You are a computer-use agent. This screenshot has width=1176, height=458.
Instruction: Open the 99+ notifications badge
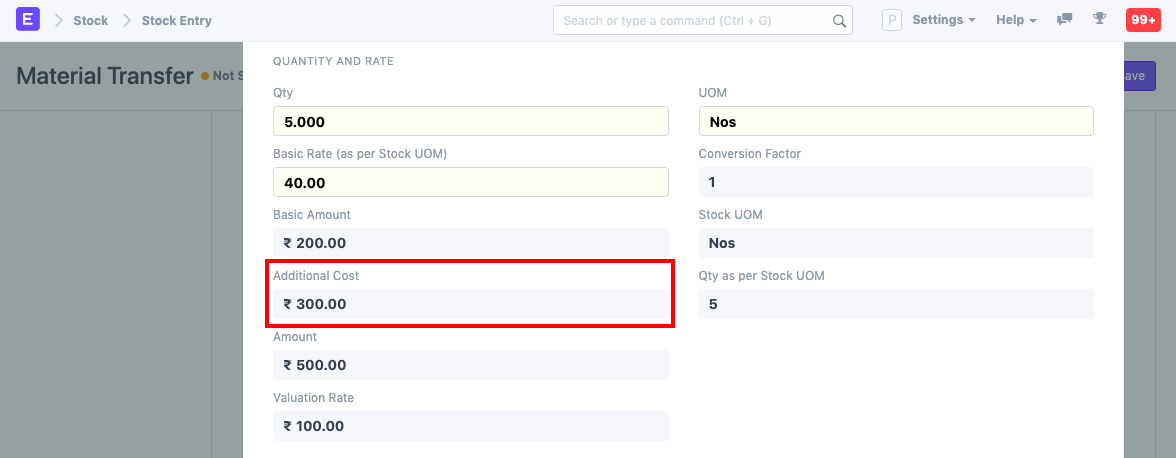tap(1142, 20)
